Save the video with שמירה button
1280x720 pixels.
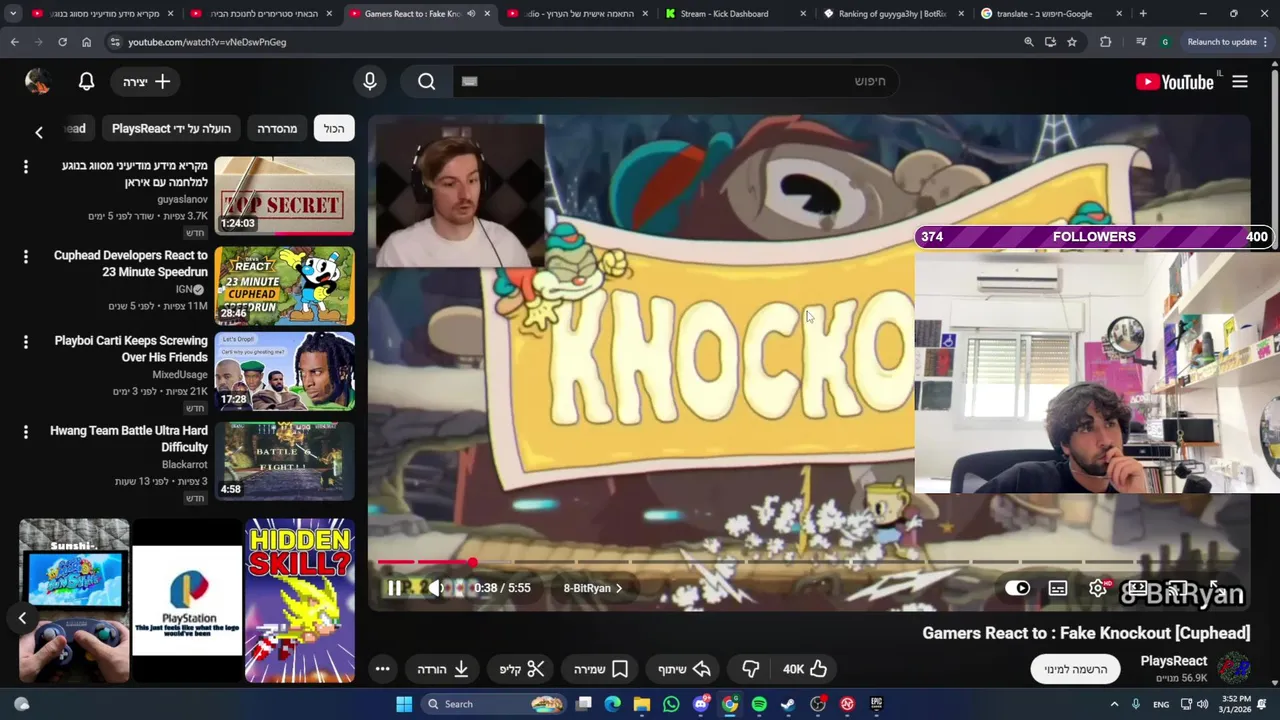(601, 669)
